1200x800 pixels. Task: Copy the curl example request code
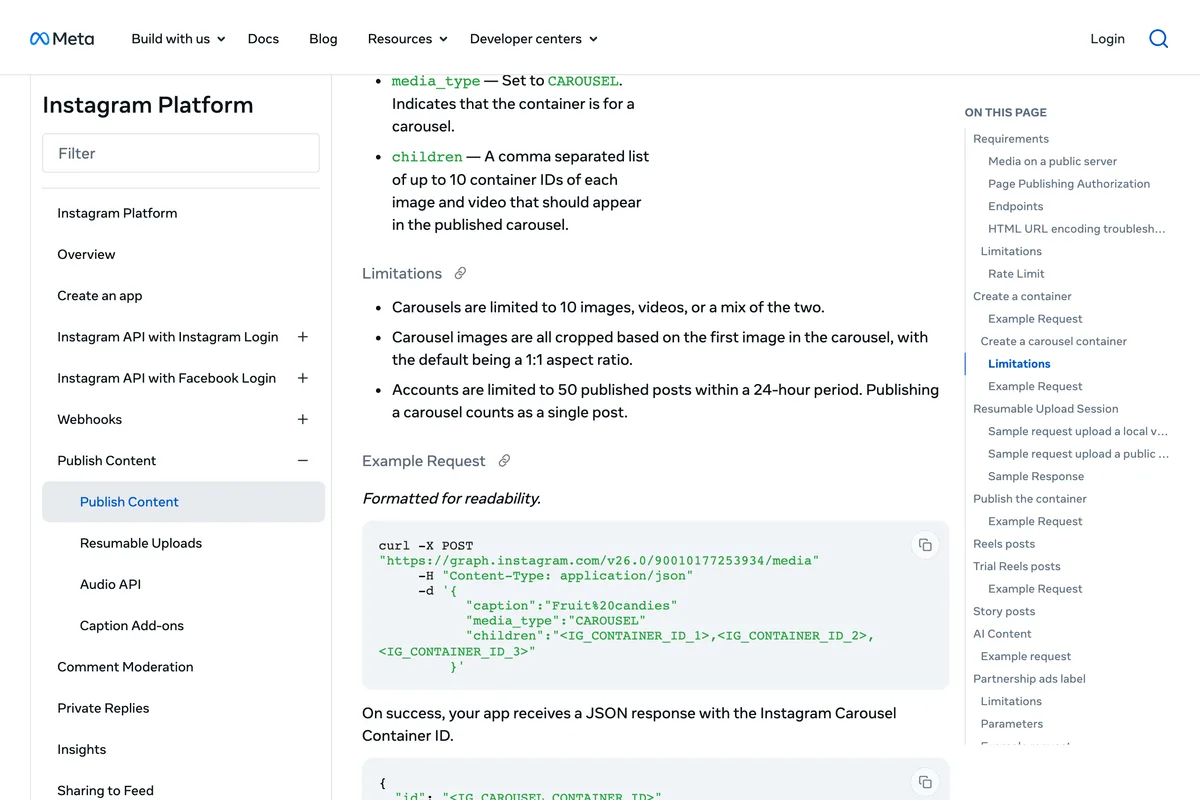point(925,545)
